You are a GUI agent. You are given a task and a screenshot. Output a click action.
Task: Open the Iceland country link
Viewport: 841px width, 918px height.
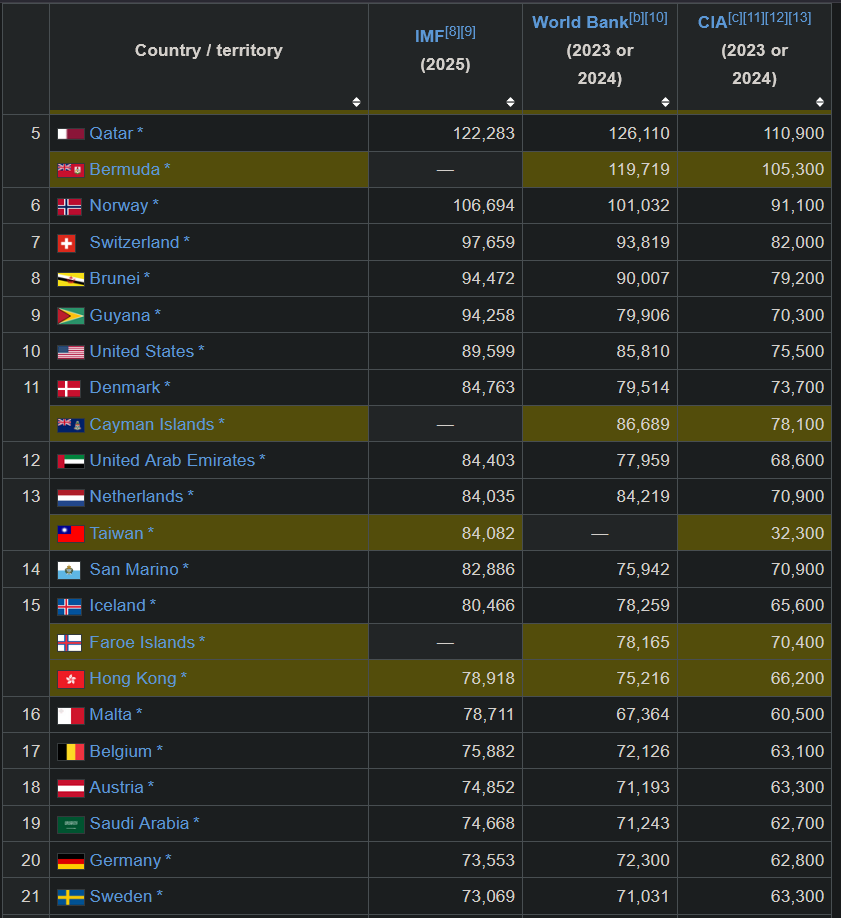point(117,606)
